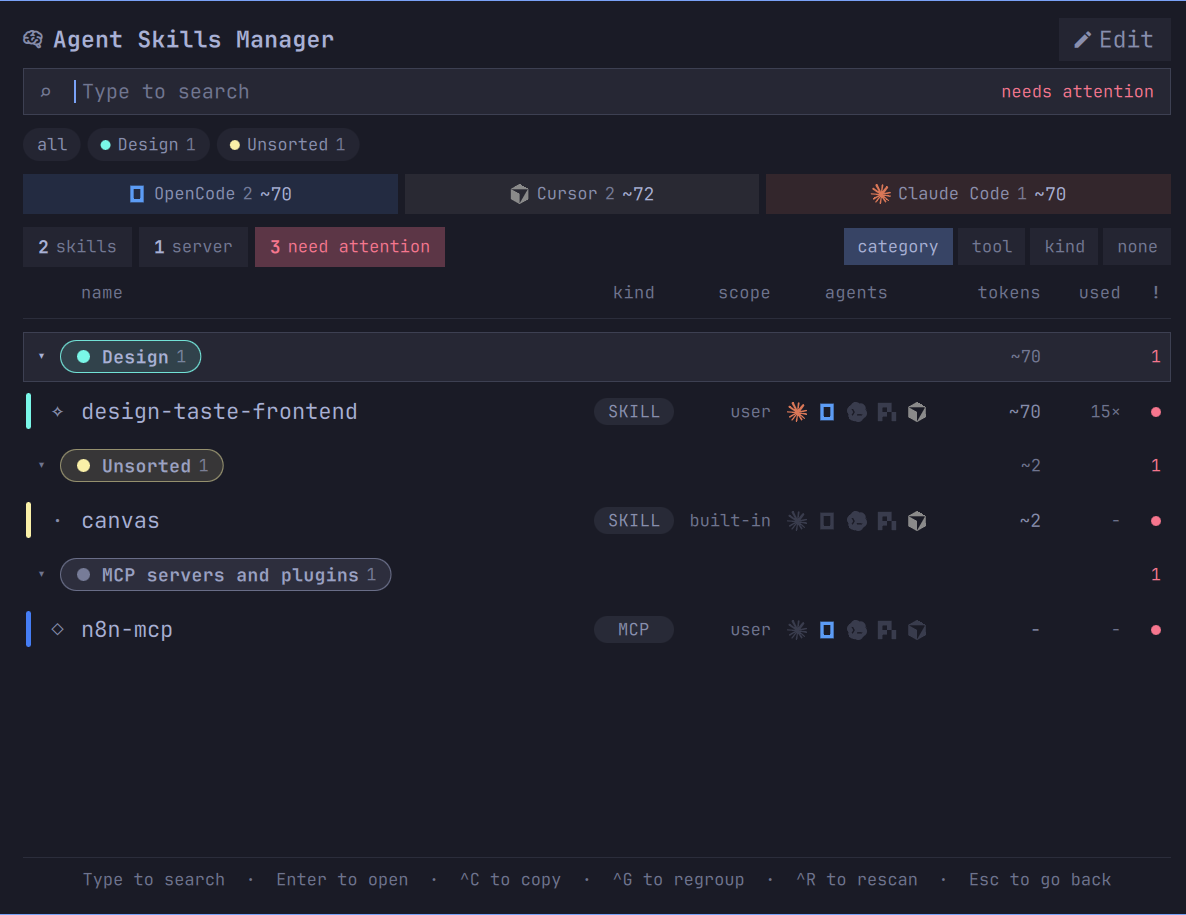Click the brain logo beside Agent Skills Manager

pyautogui.click(x=33, y=39)
